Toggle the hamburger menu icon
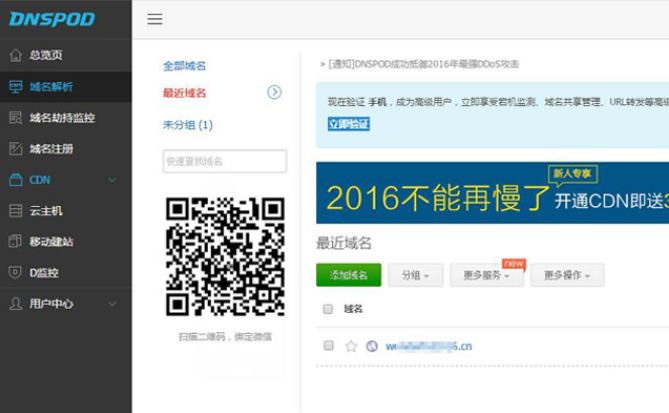This screenshot has width=669, height=413. (x=155, y=19)
